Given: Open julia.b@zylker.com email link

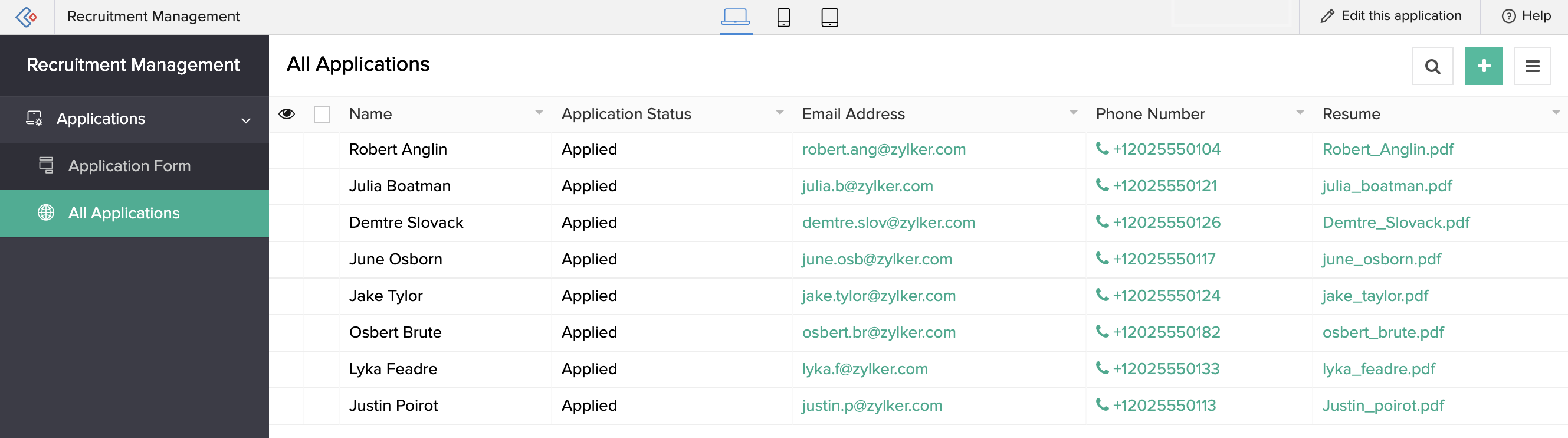Looking at the screenshot, I should [x=867, y=187].
